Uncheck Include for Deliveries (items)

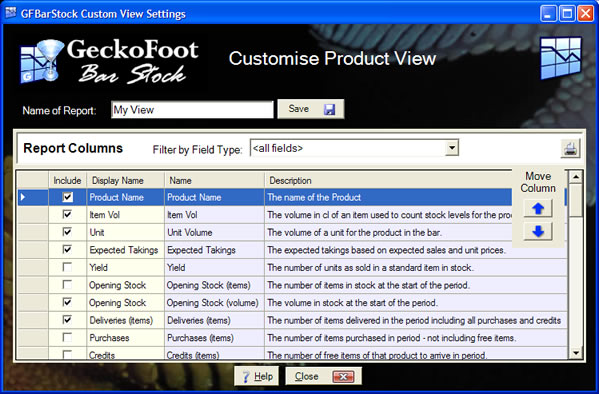tap(67, 320)
